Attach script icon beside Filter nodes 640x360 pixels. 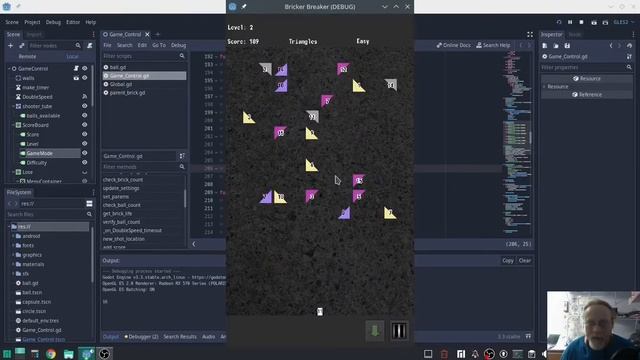point(90,46)
